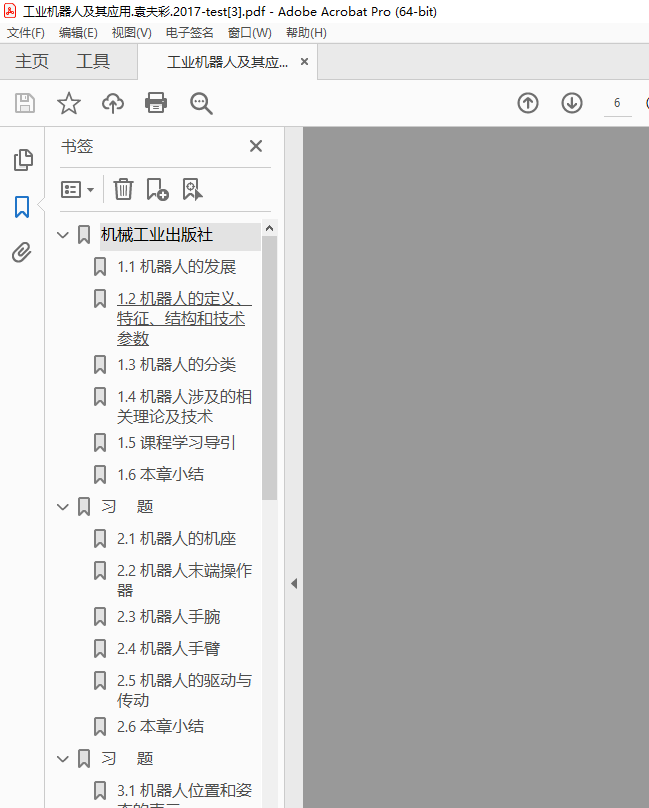649x808 pixels.
Task: Open the 电子签名 menu
Action: pyautogui.click(x=189, y=33)
